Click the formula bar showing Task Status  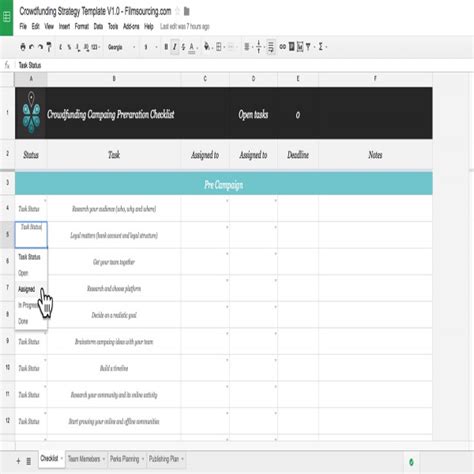[x=243, y=65]
